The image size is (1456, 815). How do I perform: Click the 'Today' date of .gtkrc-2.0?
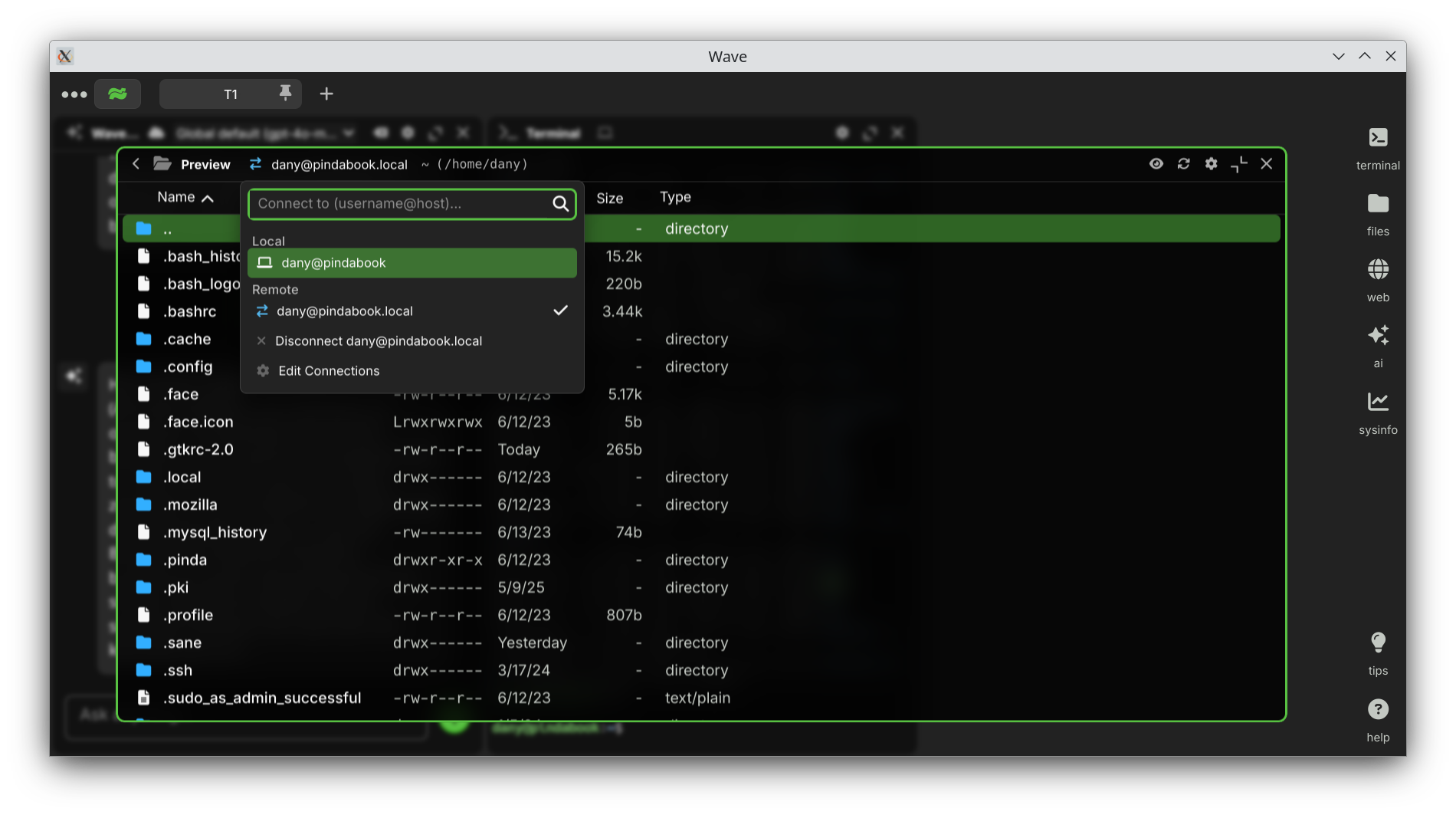519,449
